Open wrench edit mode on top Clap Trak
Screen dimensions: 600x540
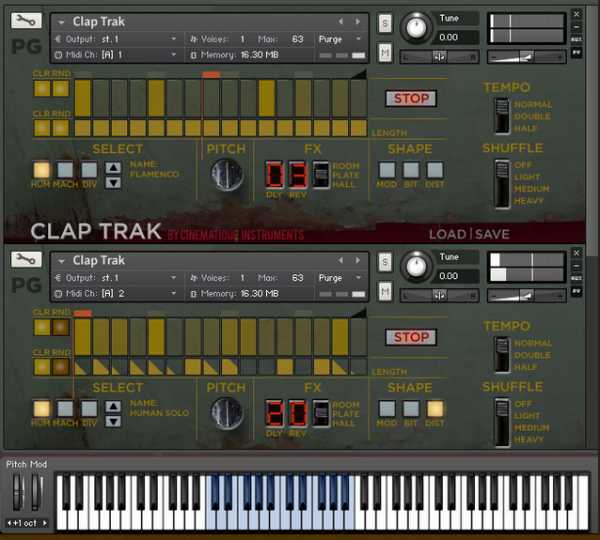[x=26, y=21]
